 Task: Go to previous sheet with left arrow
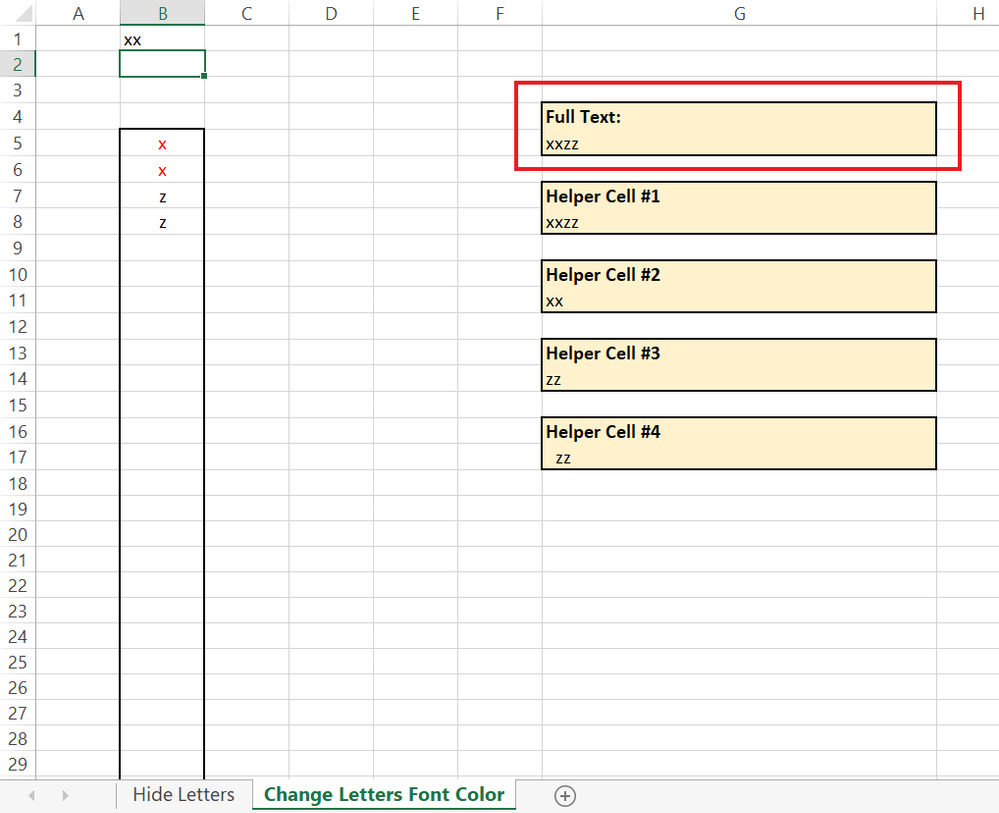coord(32,795)
